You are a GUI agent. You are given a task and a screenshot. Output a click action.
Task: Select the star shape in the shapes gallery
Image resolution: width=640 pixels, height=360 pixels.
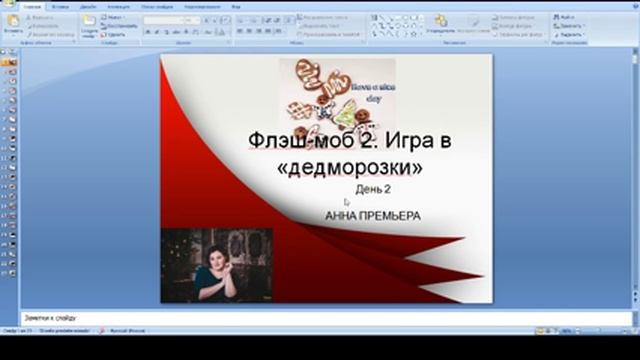(413, 34)
